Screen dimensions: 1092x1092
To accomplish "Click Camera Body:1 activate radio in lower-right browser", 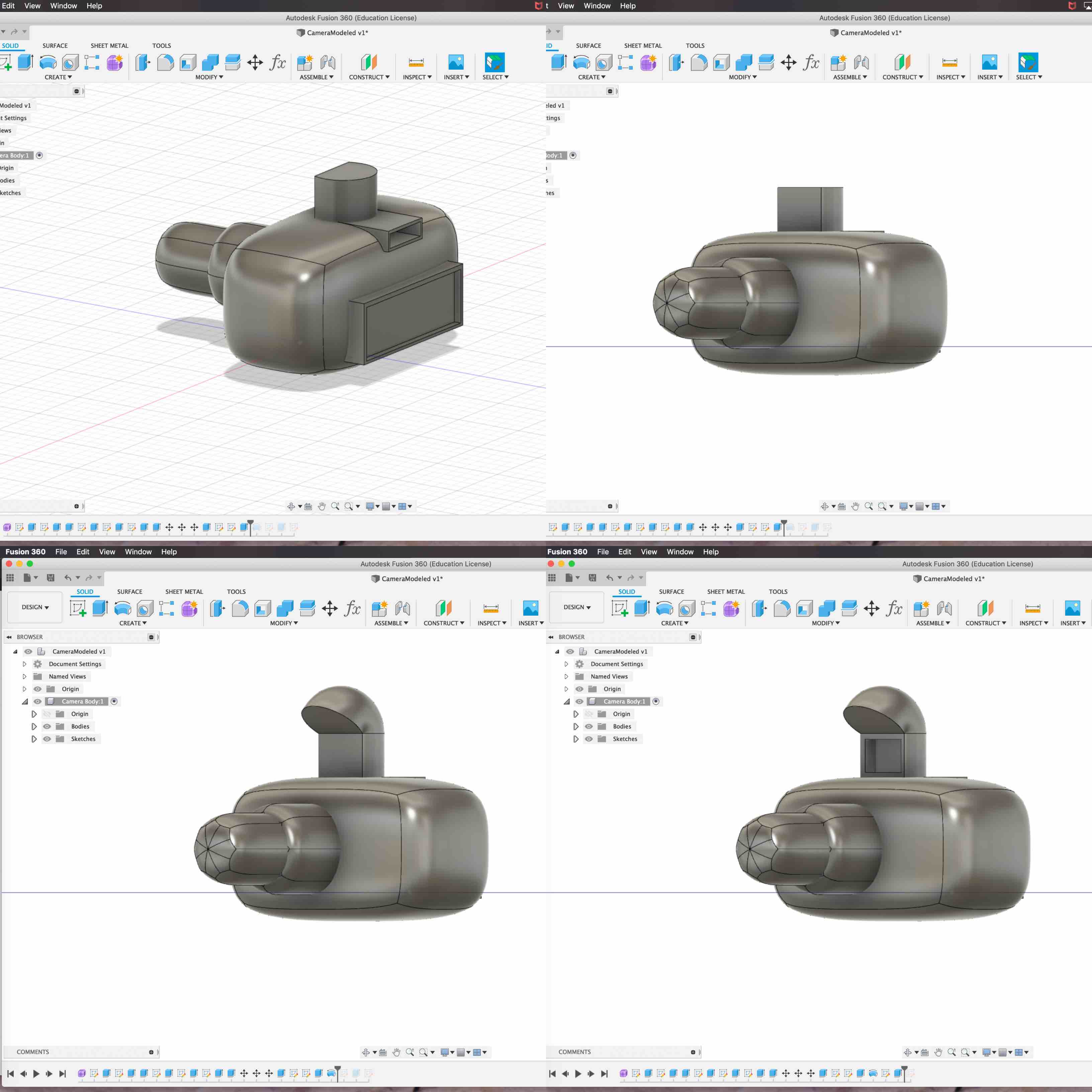I will point(656,702).
